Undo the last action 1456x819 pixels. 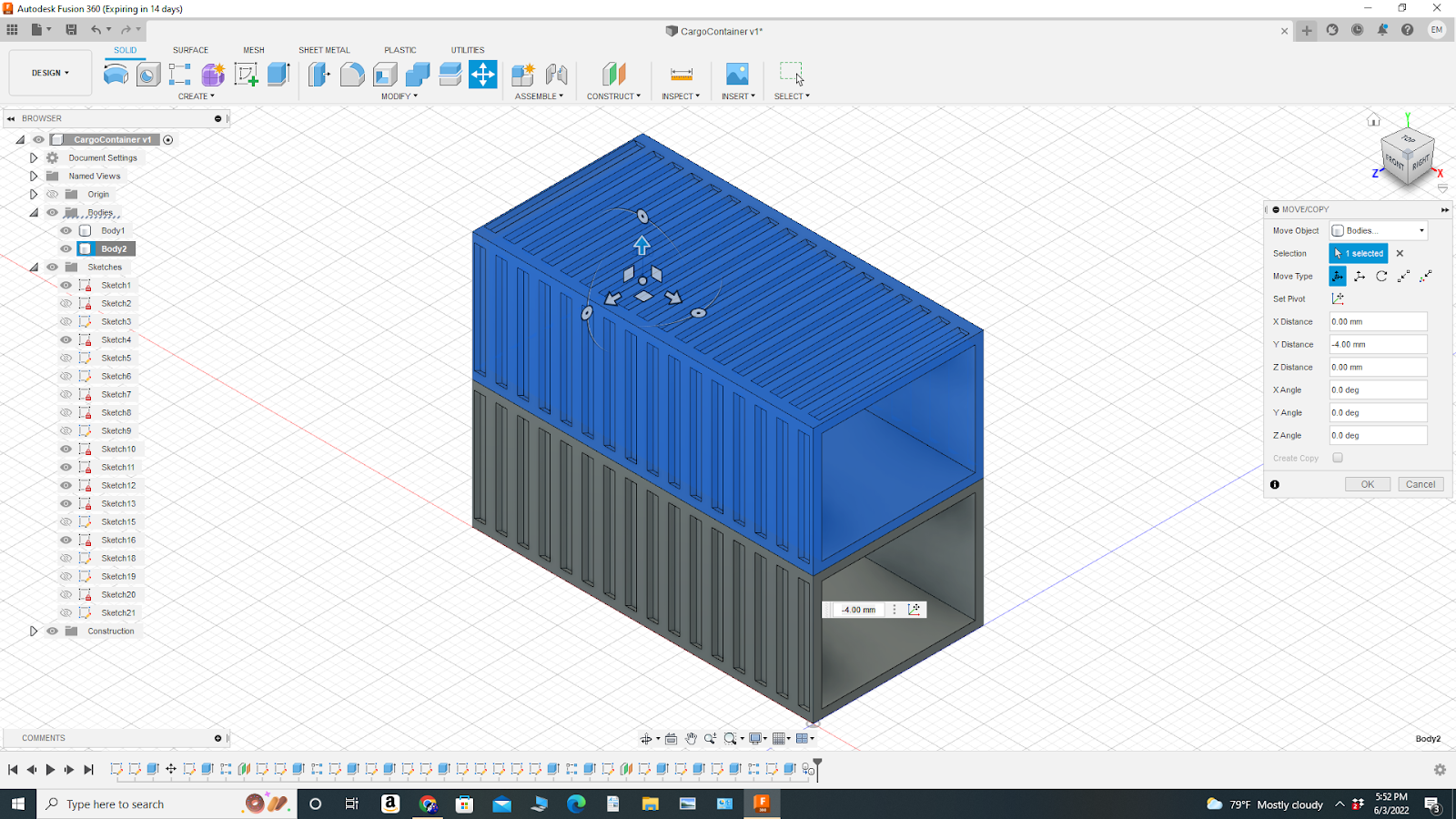tap(96, 30)
